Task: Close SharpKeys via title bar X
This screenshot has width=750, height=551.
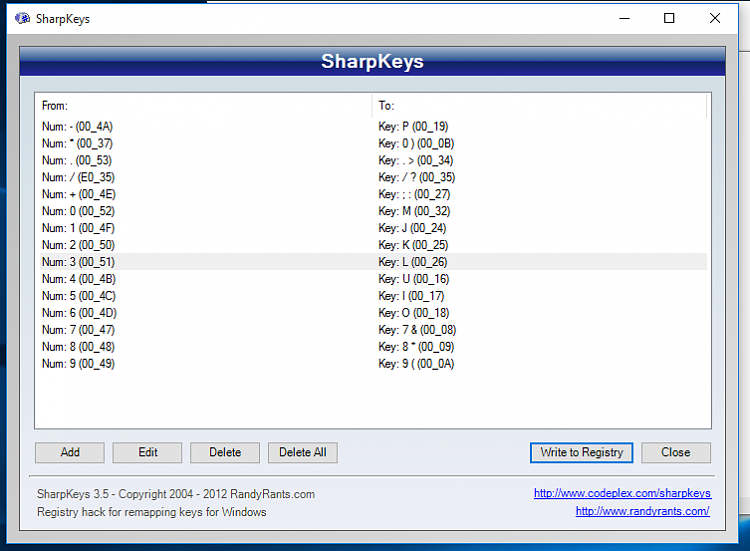Action: coord(715,19)
